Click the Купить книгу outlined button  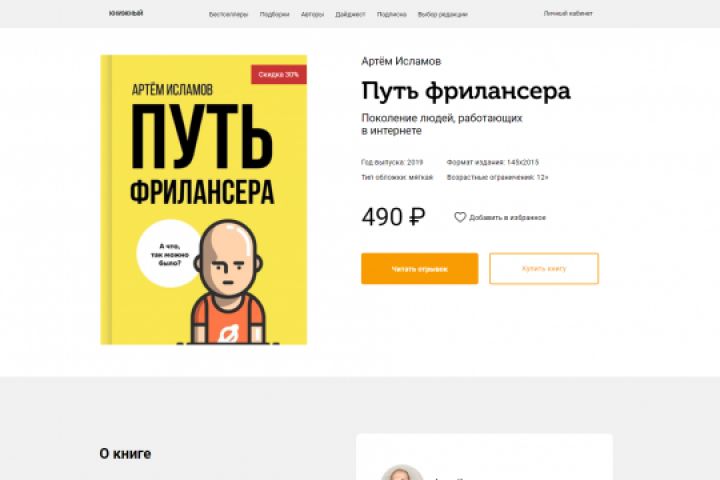coord(544,269)
